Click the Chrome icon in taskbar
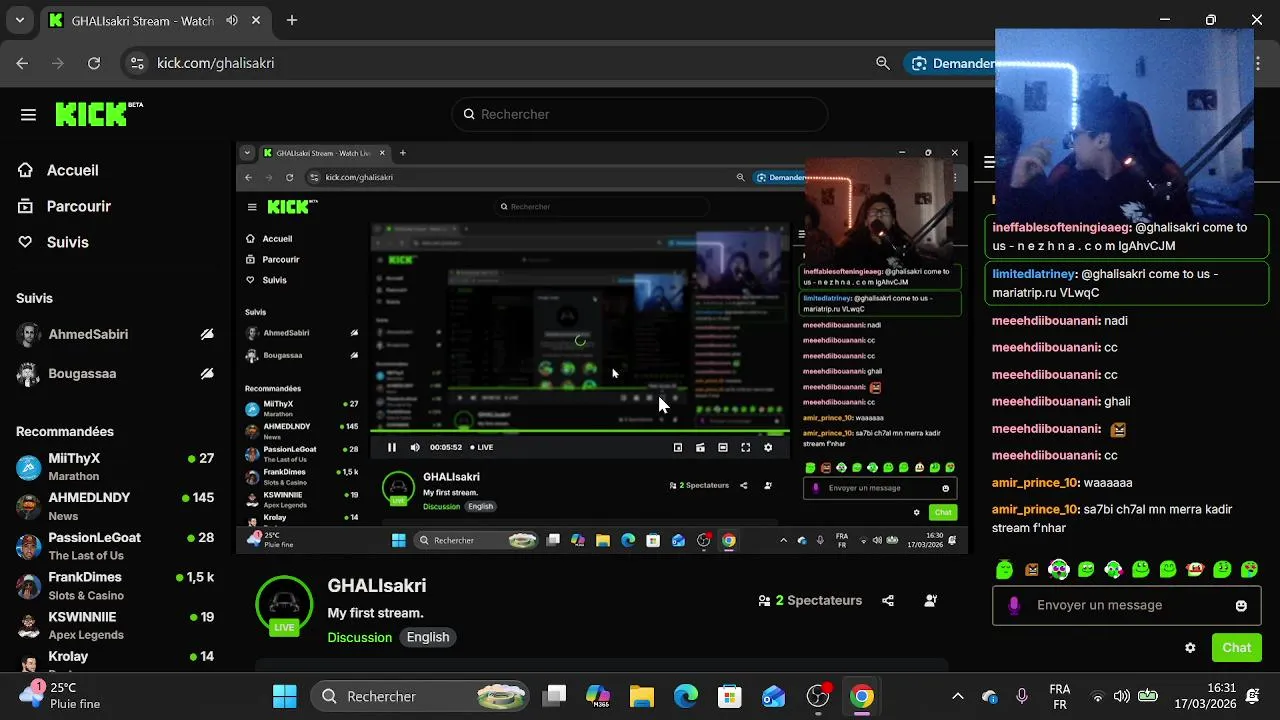 [862, 696]
